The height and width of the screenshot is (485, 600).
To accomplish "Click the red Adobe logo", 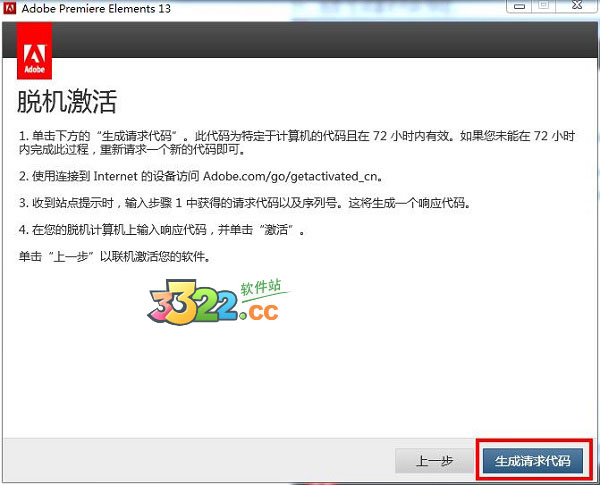I will click(x=34, y=51).
